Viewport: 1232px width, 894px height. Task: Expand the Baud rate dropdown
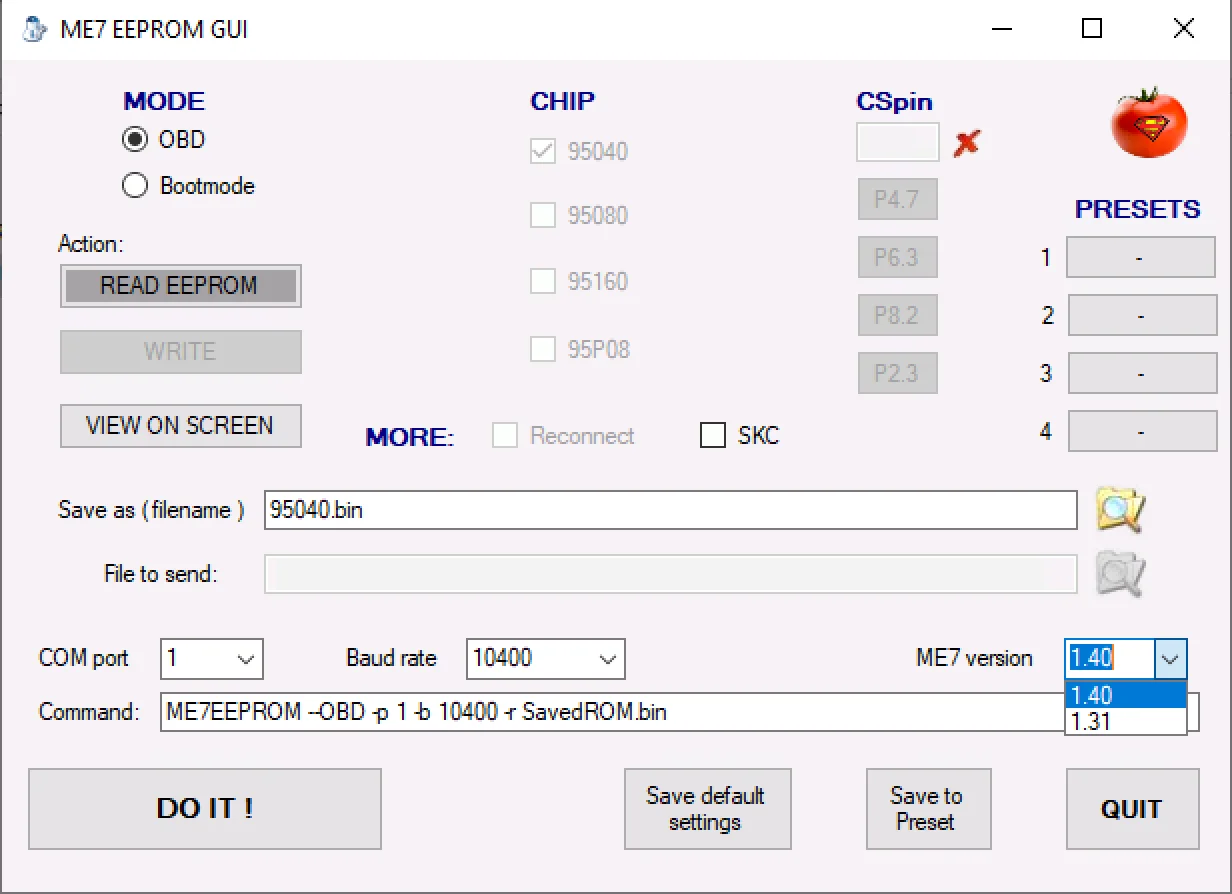pos(606,659)
